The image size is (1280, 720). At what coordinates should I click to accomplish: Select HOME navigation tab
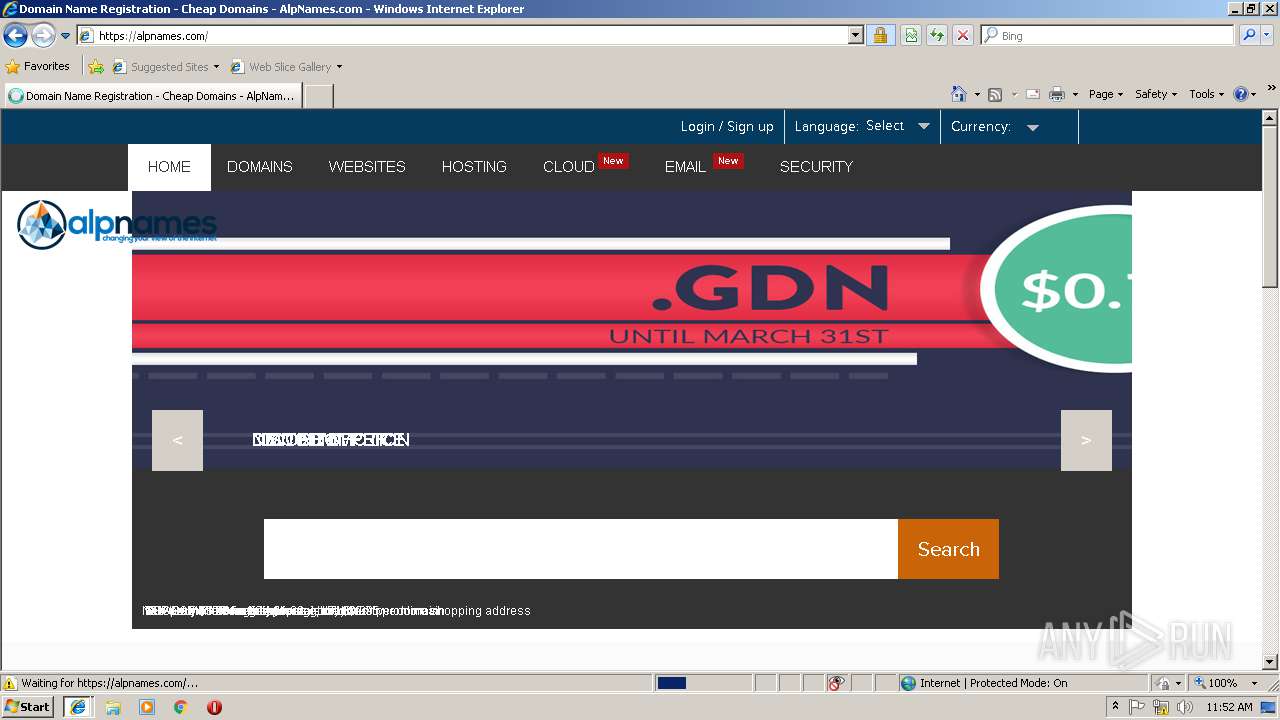(169, 167)
